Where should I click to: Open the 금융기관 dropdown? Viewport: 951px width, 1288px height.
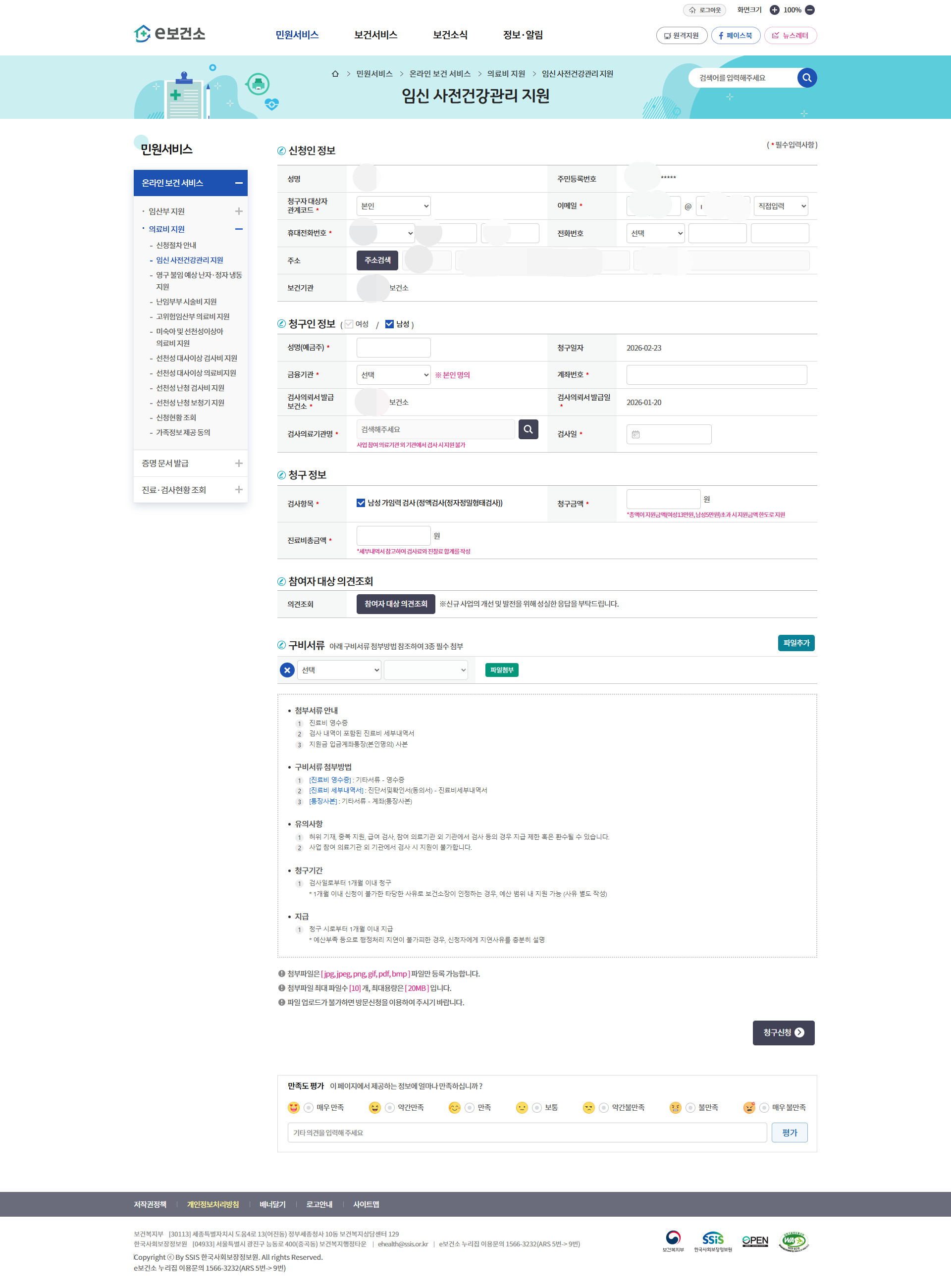coord(393,375)
